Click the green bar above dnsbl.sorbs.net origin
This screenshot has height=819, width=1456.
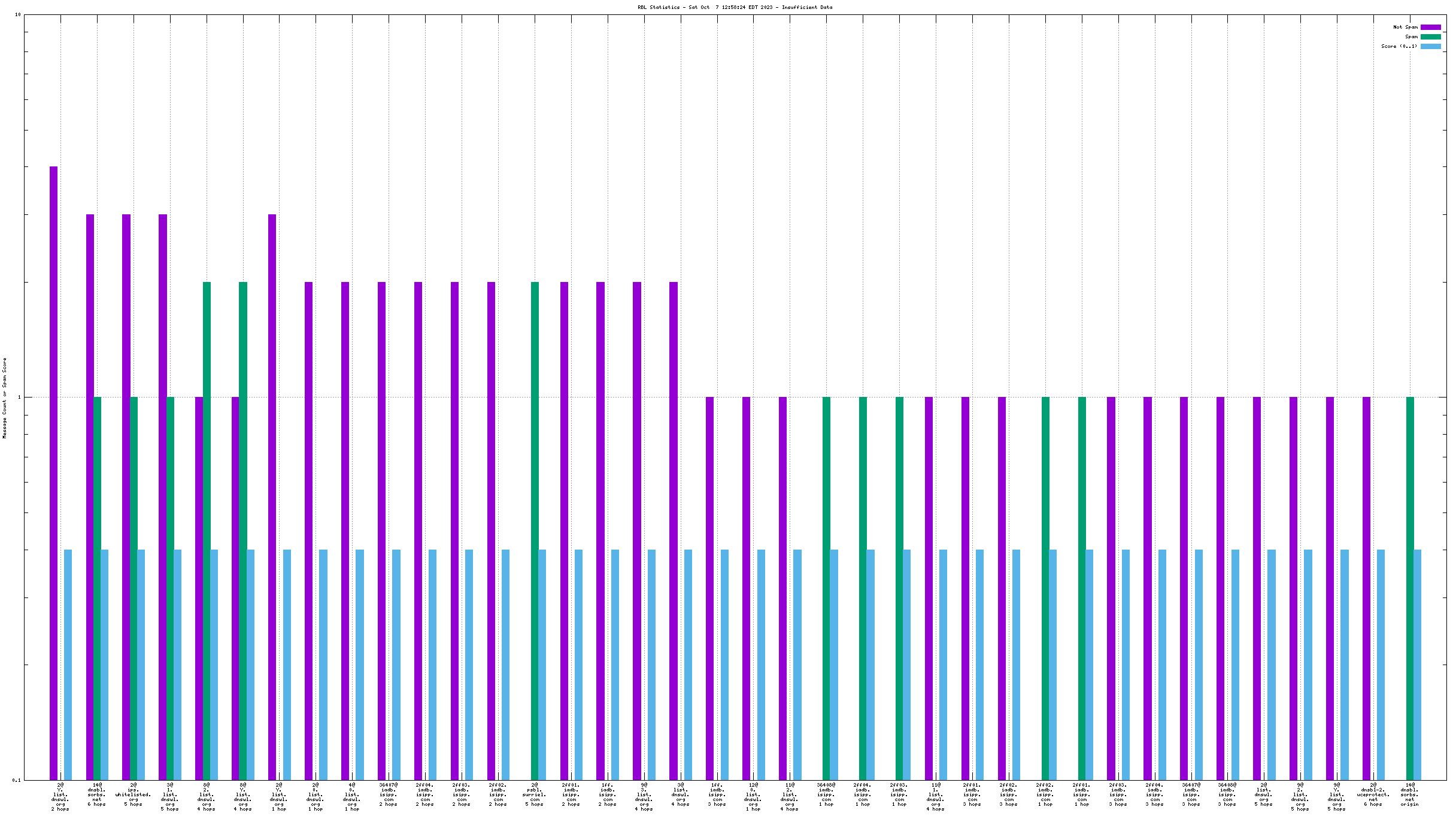coord(1410,588)
